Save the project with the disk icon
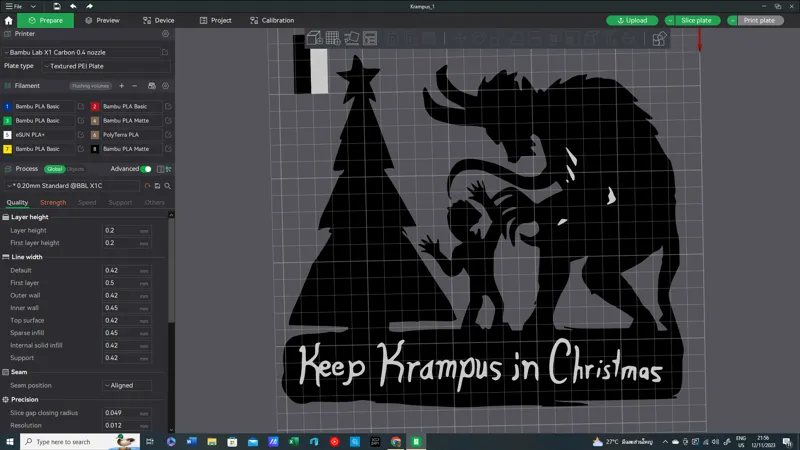The width and height of the screenshot is (800, 450). click(x=57, y=6)
